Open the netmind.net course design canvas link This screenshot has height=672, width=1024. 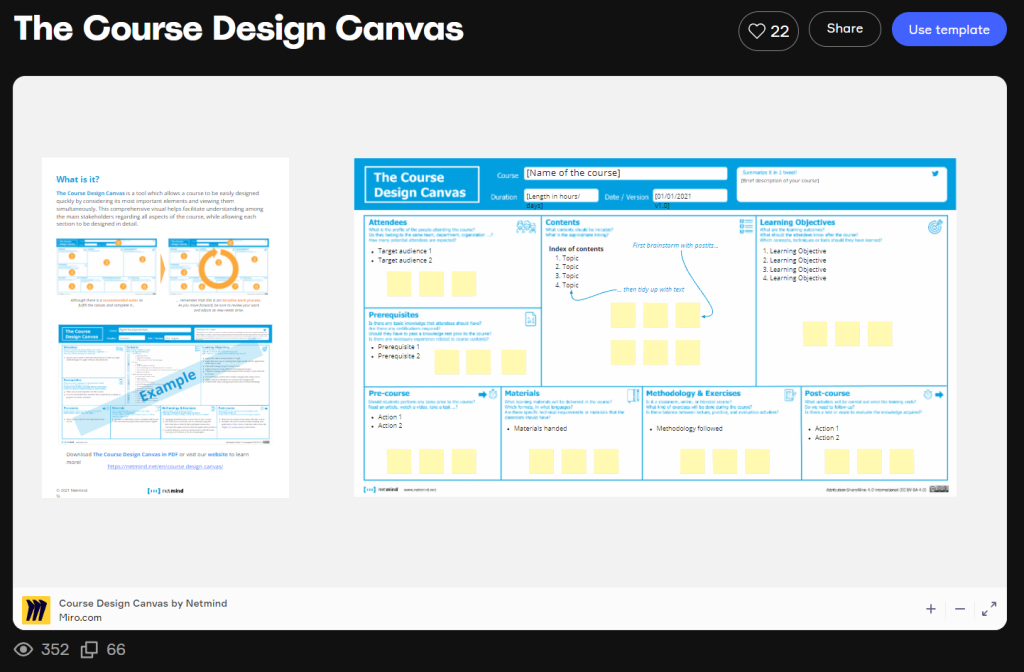tap(164, 467)
